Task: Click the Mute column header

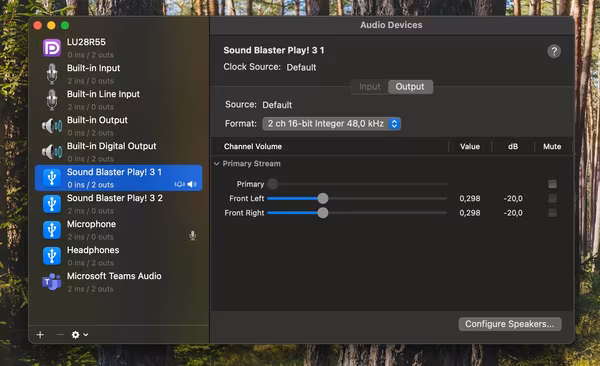Action: (x=552, y=147)
